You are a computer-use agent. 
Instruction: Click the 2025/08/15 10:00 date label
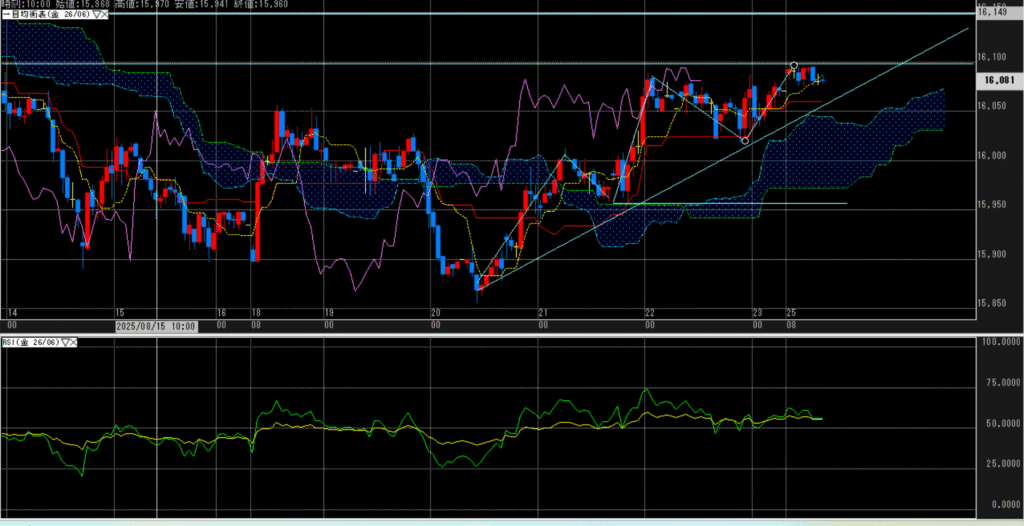(155, 327)
